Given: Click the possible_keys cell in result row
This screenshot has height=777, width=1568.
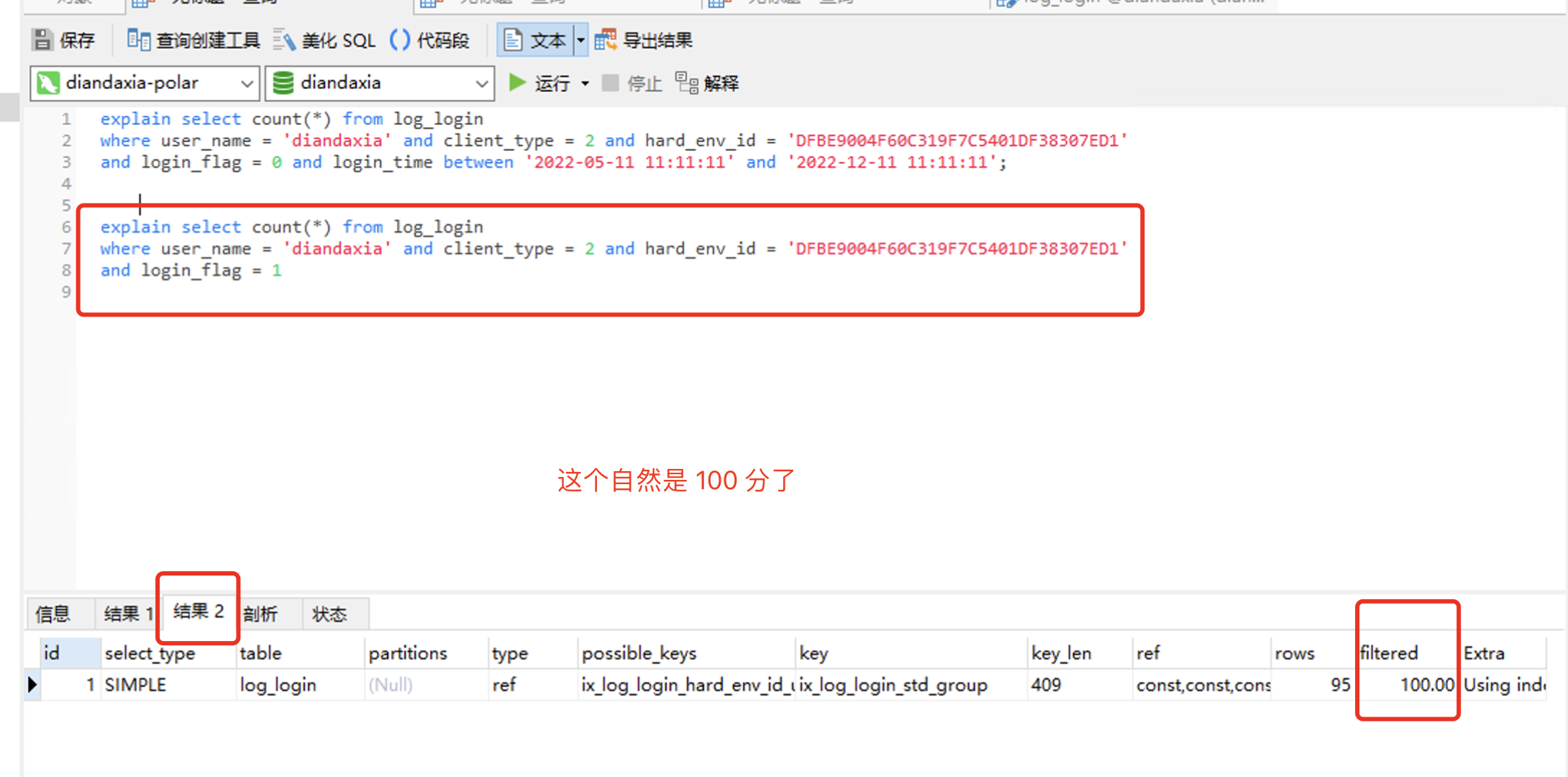Looking at the screenshot, I should [x=686, y=685].
